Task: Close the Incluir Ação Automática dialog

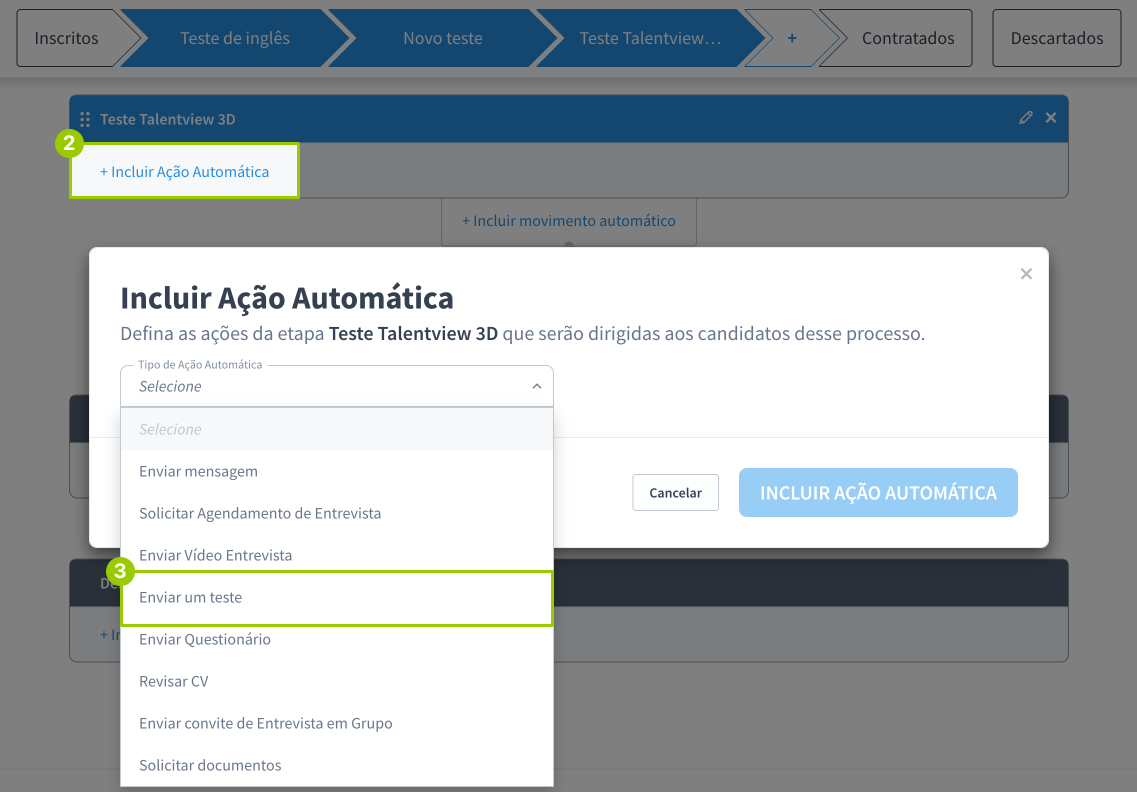Action: (x=1026, y=274)
